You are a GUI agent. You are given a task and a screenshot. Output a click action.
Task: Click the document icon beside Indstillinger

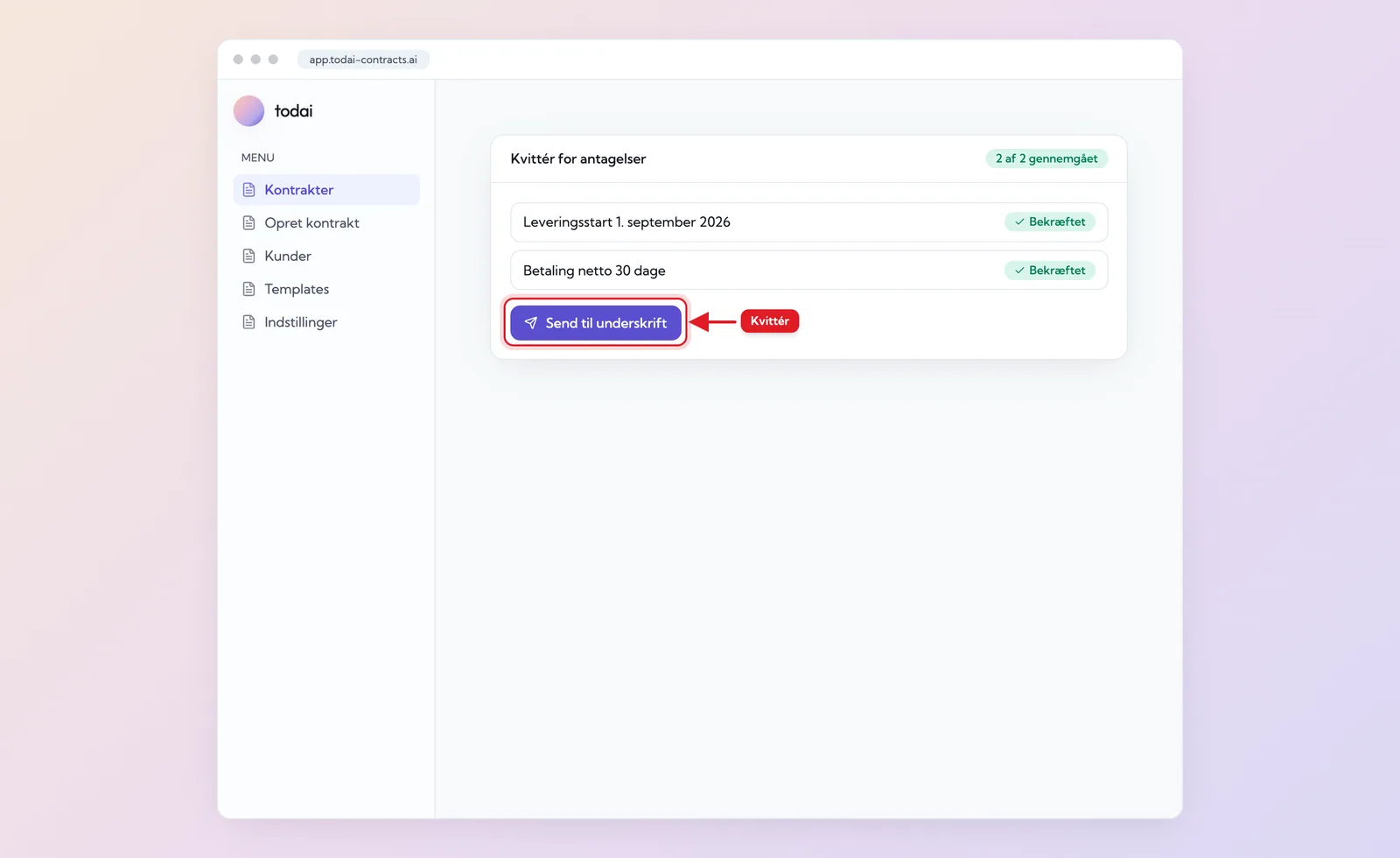coord(248,322)
